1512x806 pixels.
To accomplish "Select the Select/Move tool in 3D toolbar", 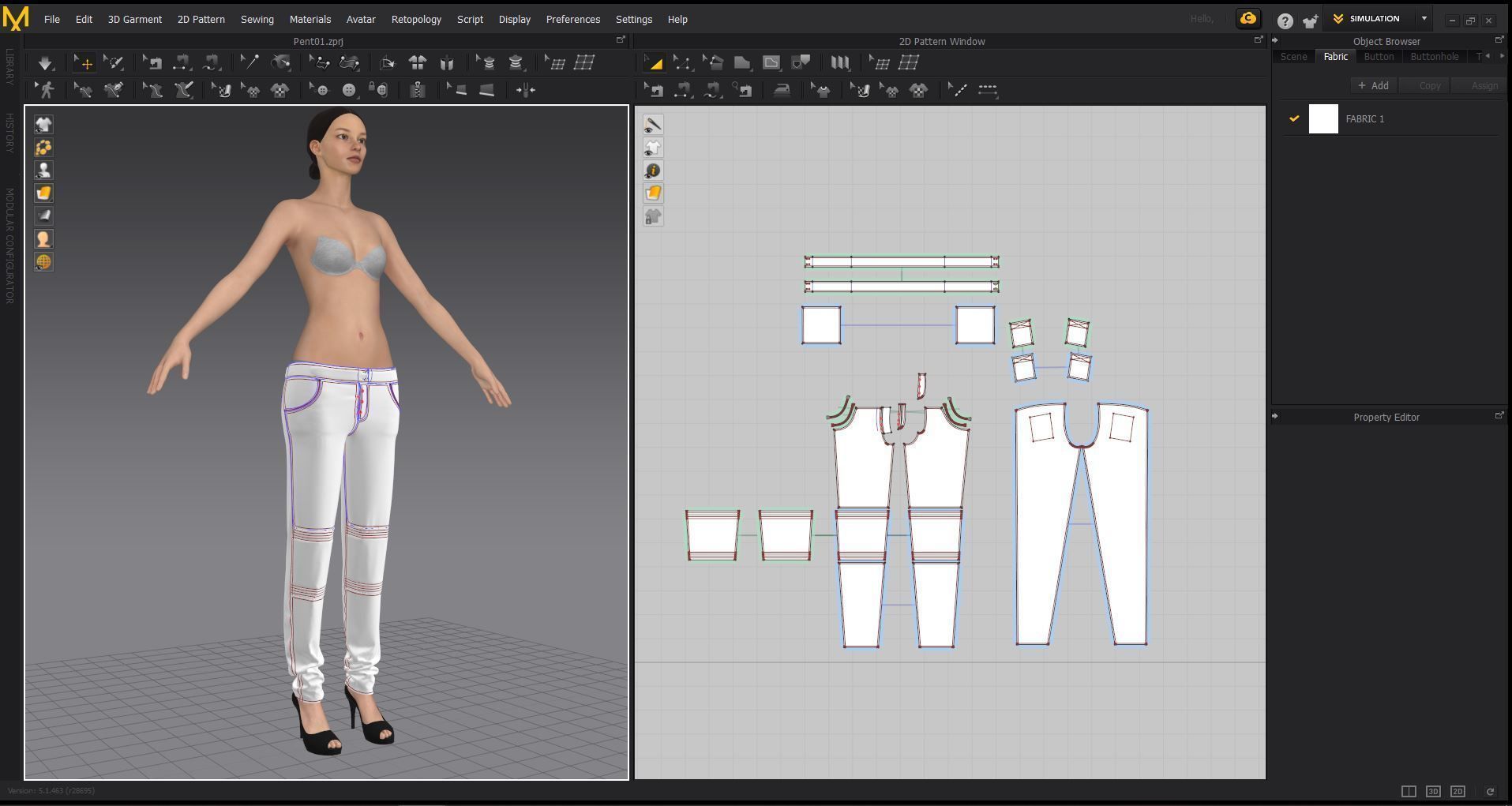I will point(83,63).
